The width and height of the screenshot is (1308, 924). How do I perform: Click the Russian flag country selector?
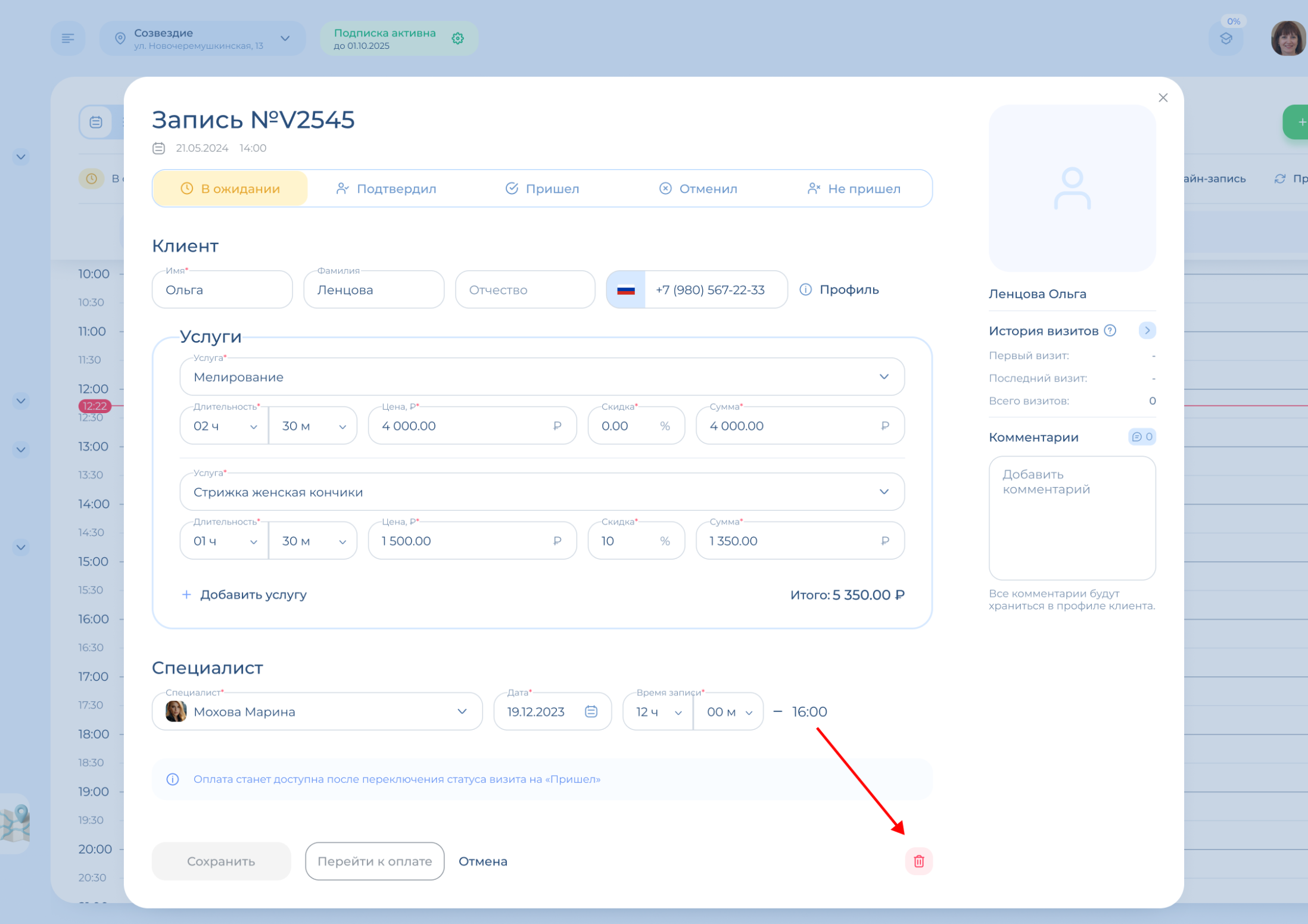(626, 290)
